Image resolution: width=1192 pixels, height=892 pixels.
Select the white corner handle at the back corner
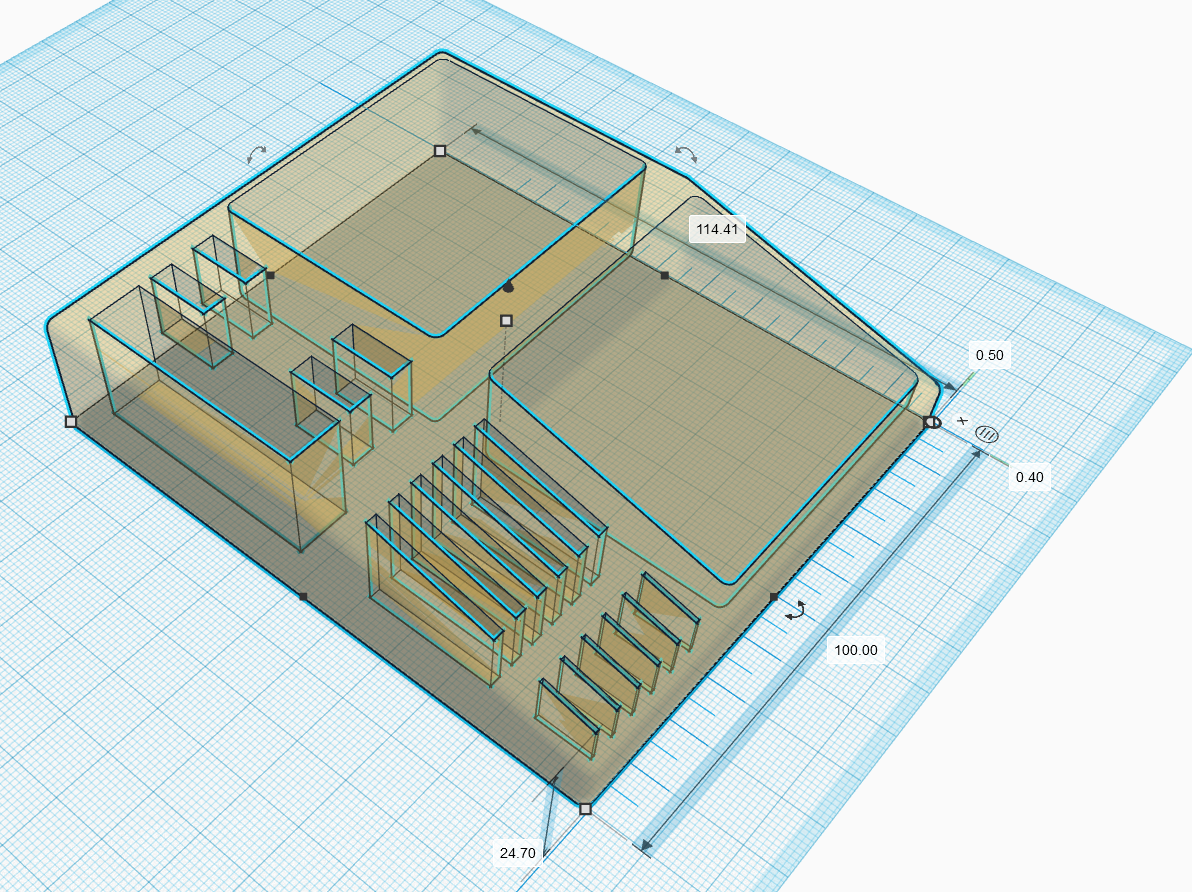click(440, 151)
